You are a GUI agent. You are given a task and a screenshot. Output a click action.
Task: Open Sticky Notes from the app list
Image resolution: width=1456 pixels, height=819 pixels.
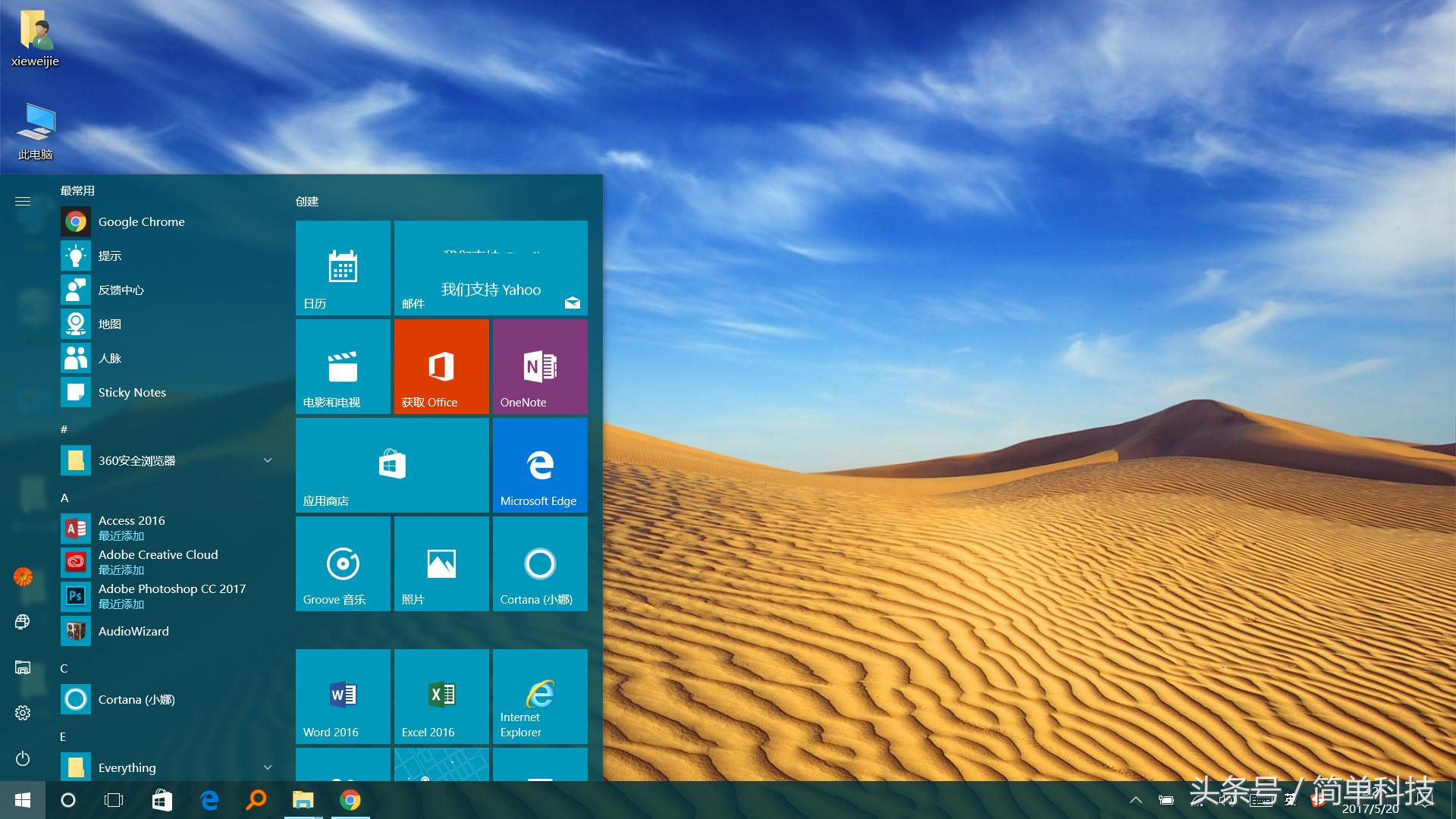132,392
